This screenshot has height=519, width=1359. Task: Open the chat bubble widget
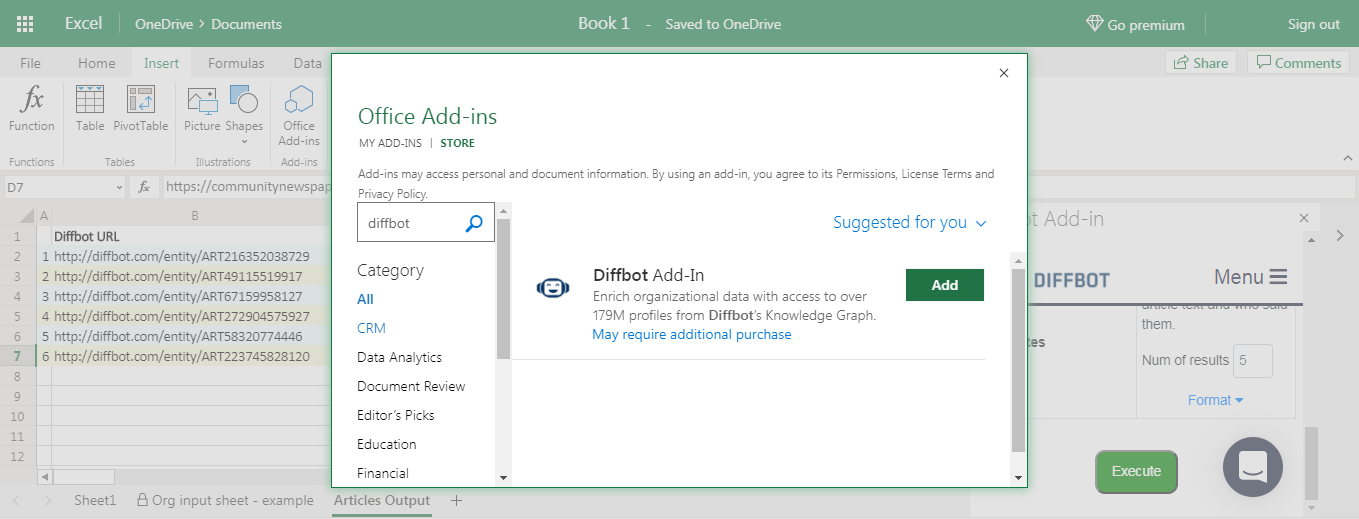1253,466
